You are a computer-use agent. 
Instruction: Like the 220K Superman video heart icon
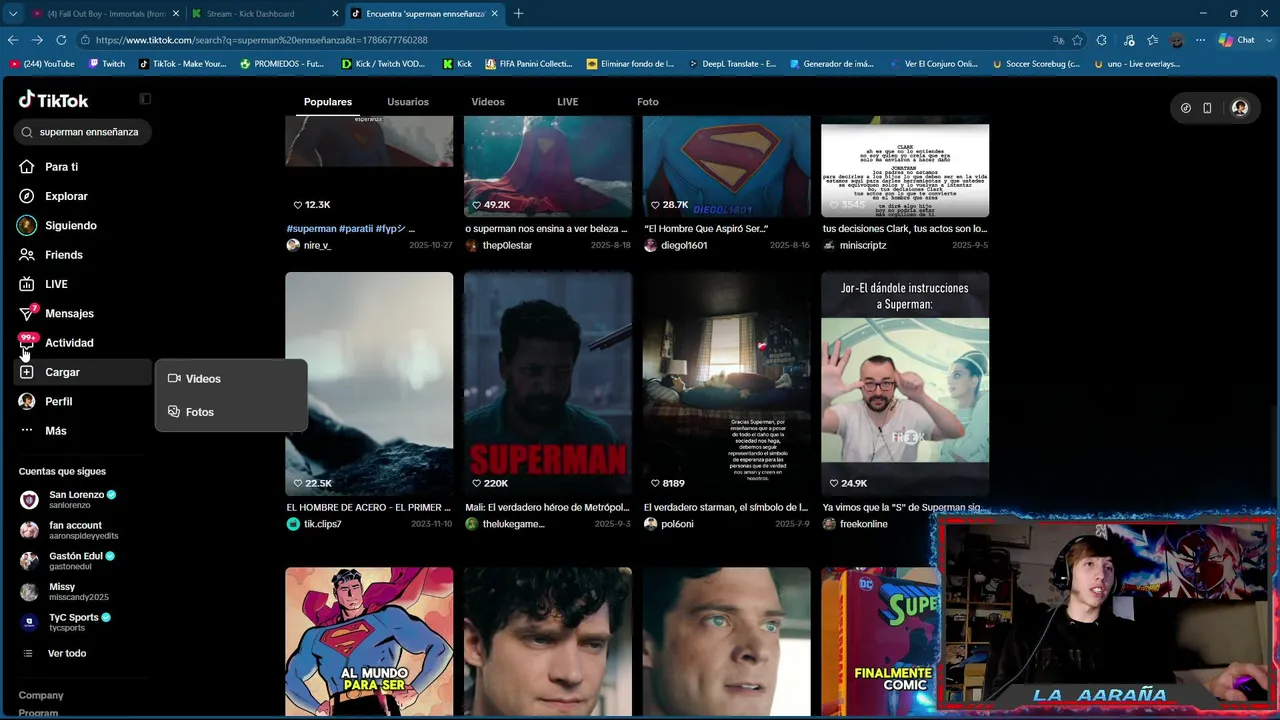[x=477, y=483]
